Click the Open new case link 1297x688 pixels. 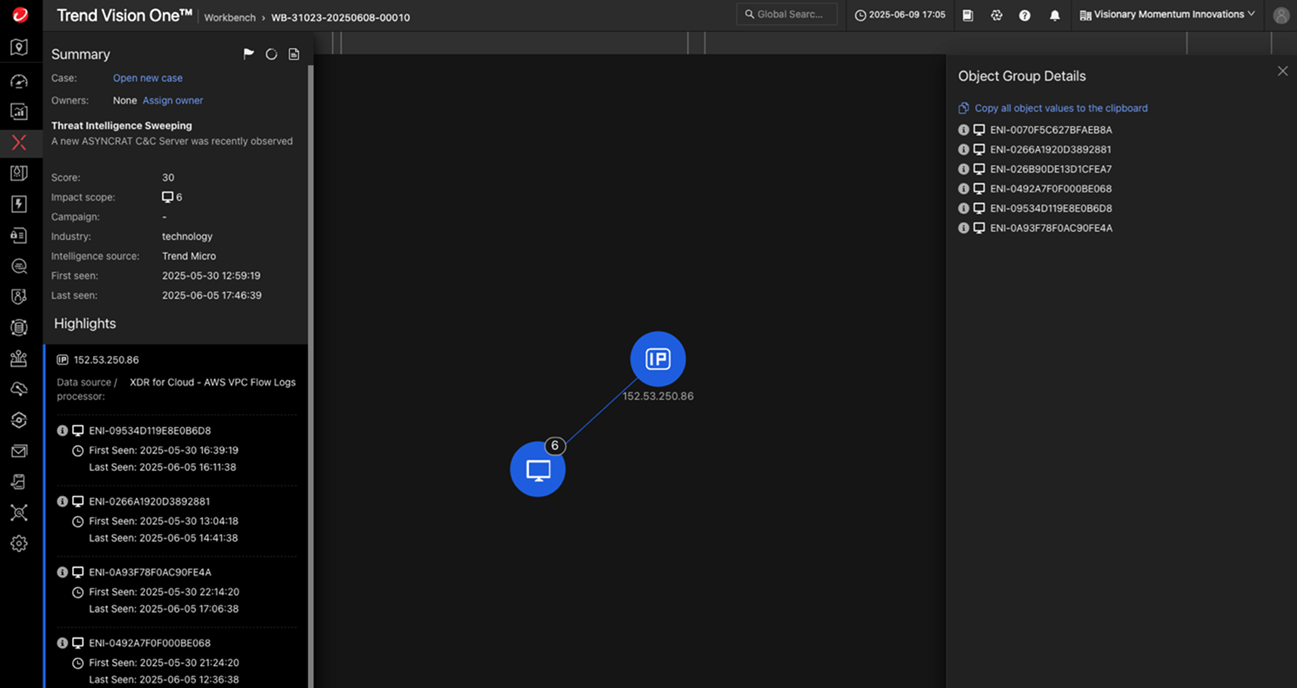[x=147, y=78]
